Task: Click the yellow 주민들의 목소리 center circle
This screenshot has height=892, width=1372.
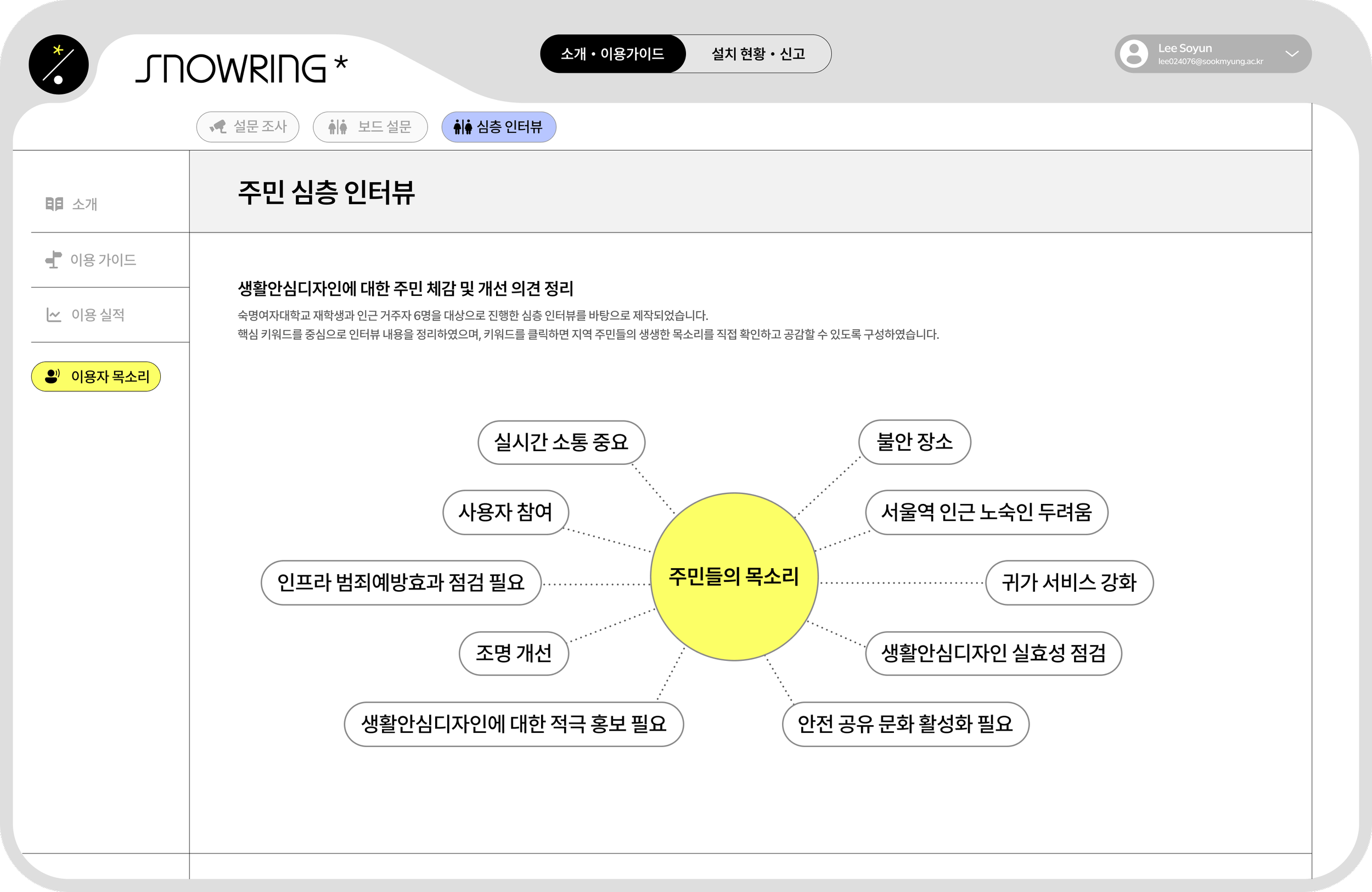Action: click(x=733, y=576)
